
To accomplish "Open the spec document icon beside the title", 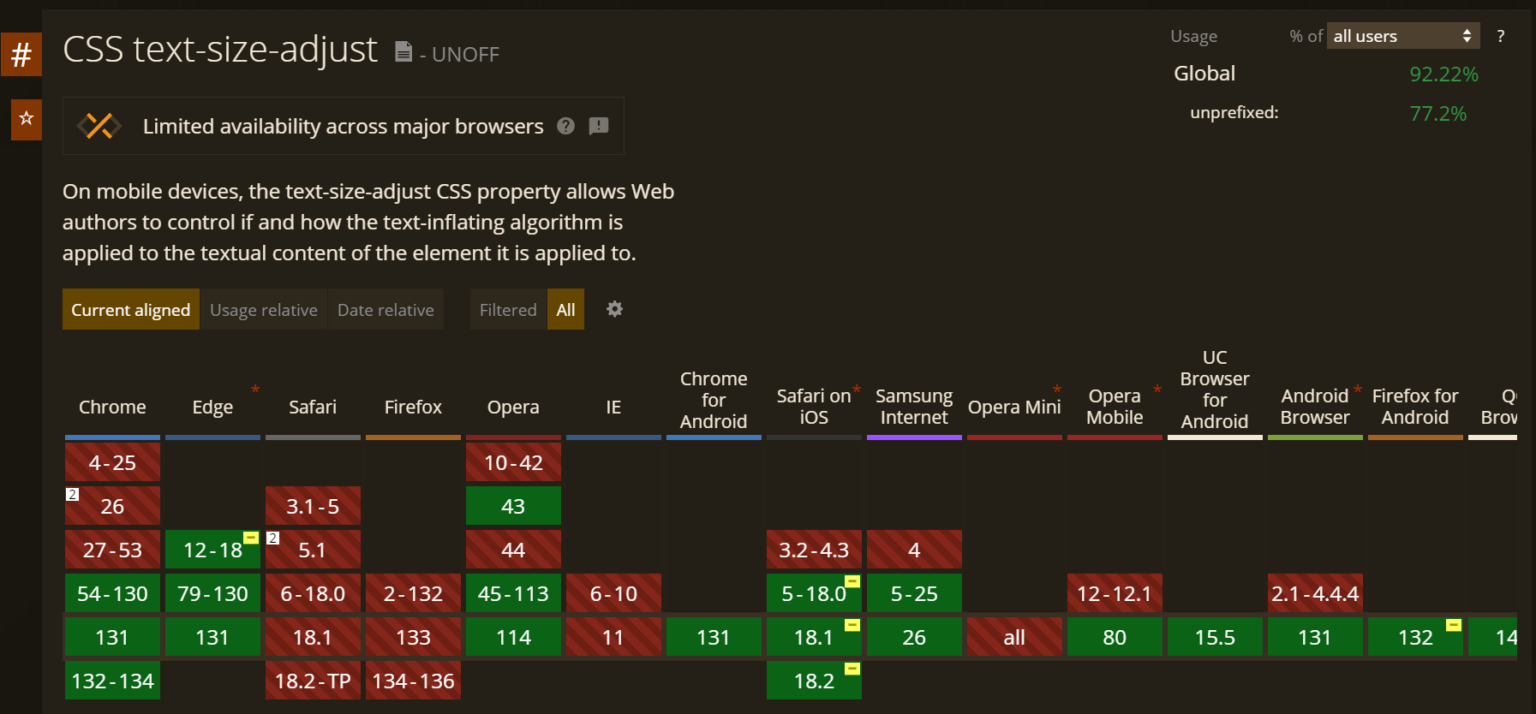I will coord(404,51).
